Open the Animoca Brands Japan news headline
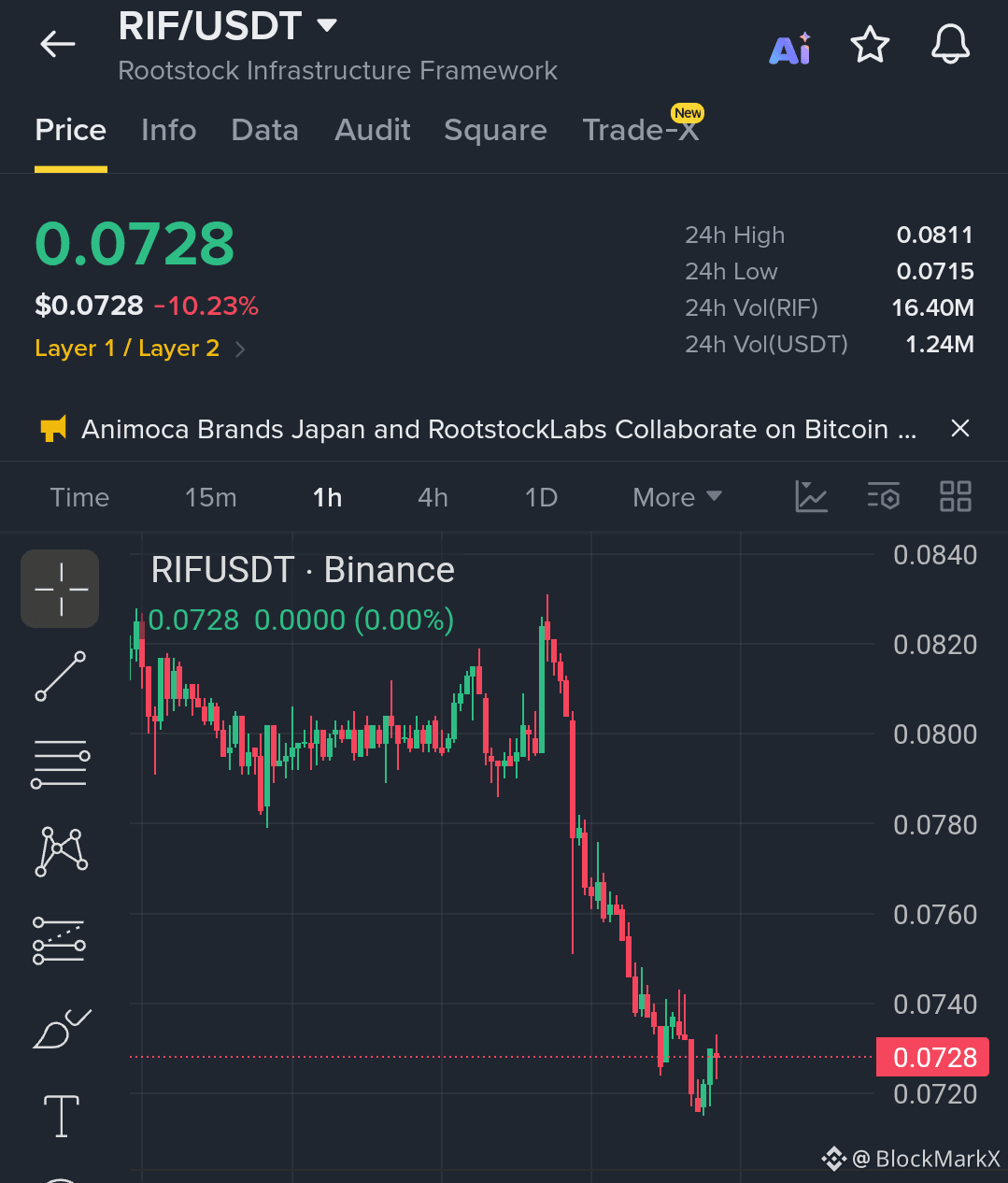Viewport: 1008px width, 1183px height. click(x=499, y=429)
